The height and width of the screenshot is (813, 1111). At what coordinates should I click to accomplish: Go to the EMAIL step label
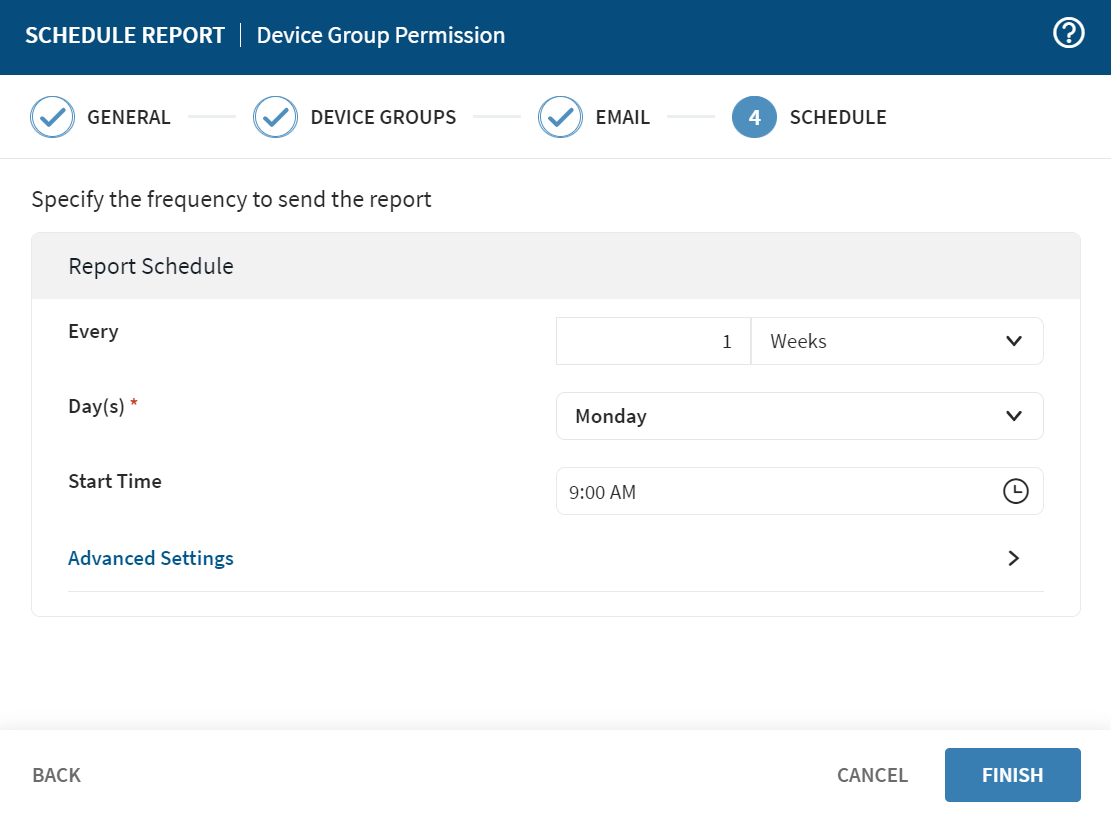coord(622,117)
